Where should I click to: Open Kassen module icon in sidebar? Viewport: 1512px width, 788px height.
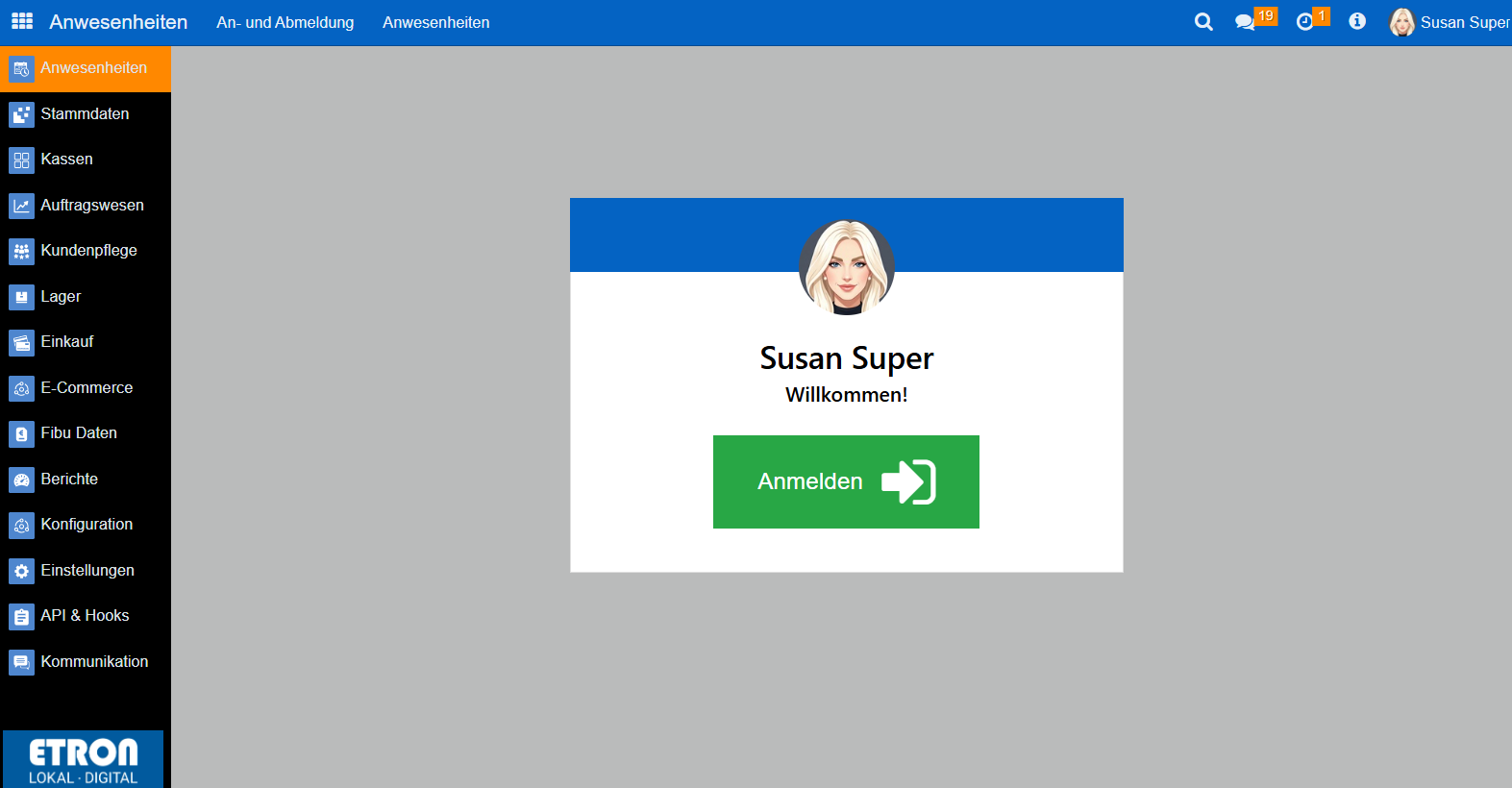(x=21, y=160)
